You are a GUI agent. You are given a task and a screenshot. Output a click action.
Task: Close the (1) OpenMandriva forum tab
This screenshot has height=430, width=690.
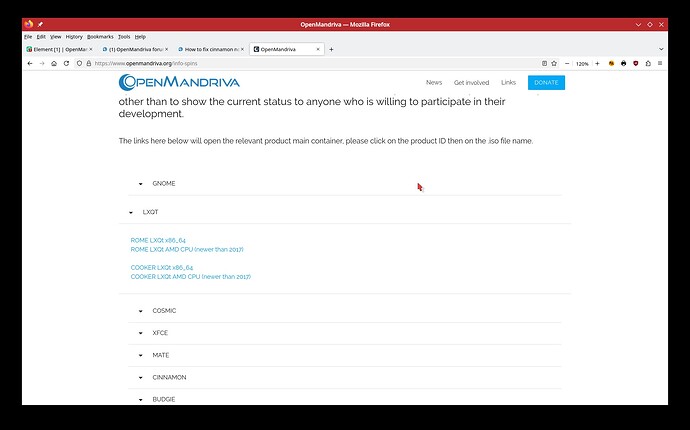pos(166,49)
